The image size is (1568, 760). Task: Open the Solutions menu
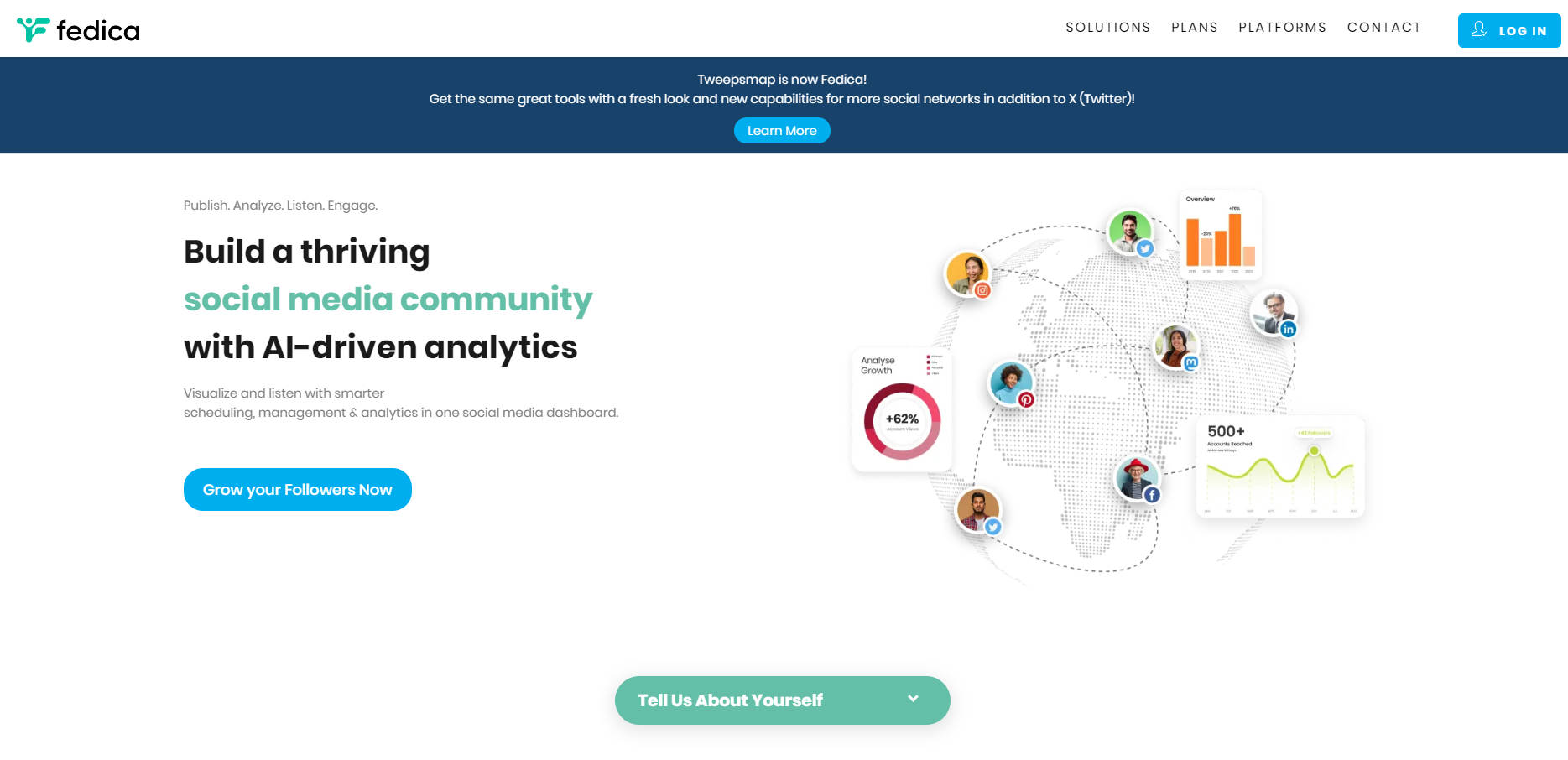click(1107, 28)
